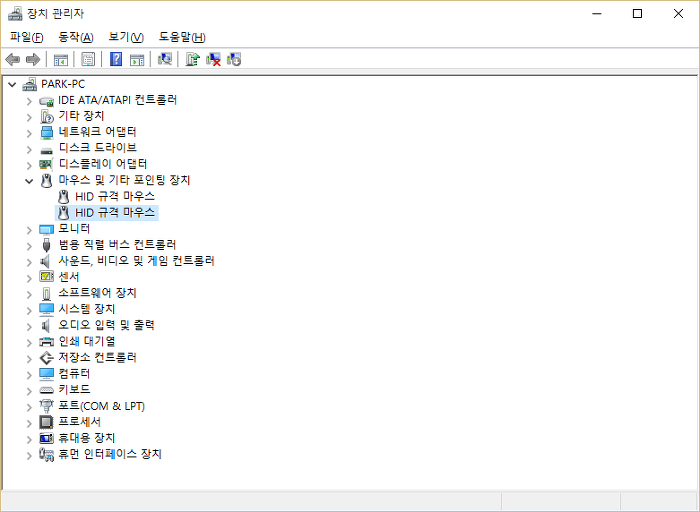The image size is (700, 512).
Task: Collapse the PARK-PC root node
Action: coord(12,84)
